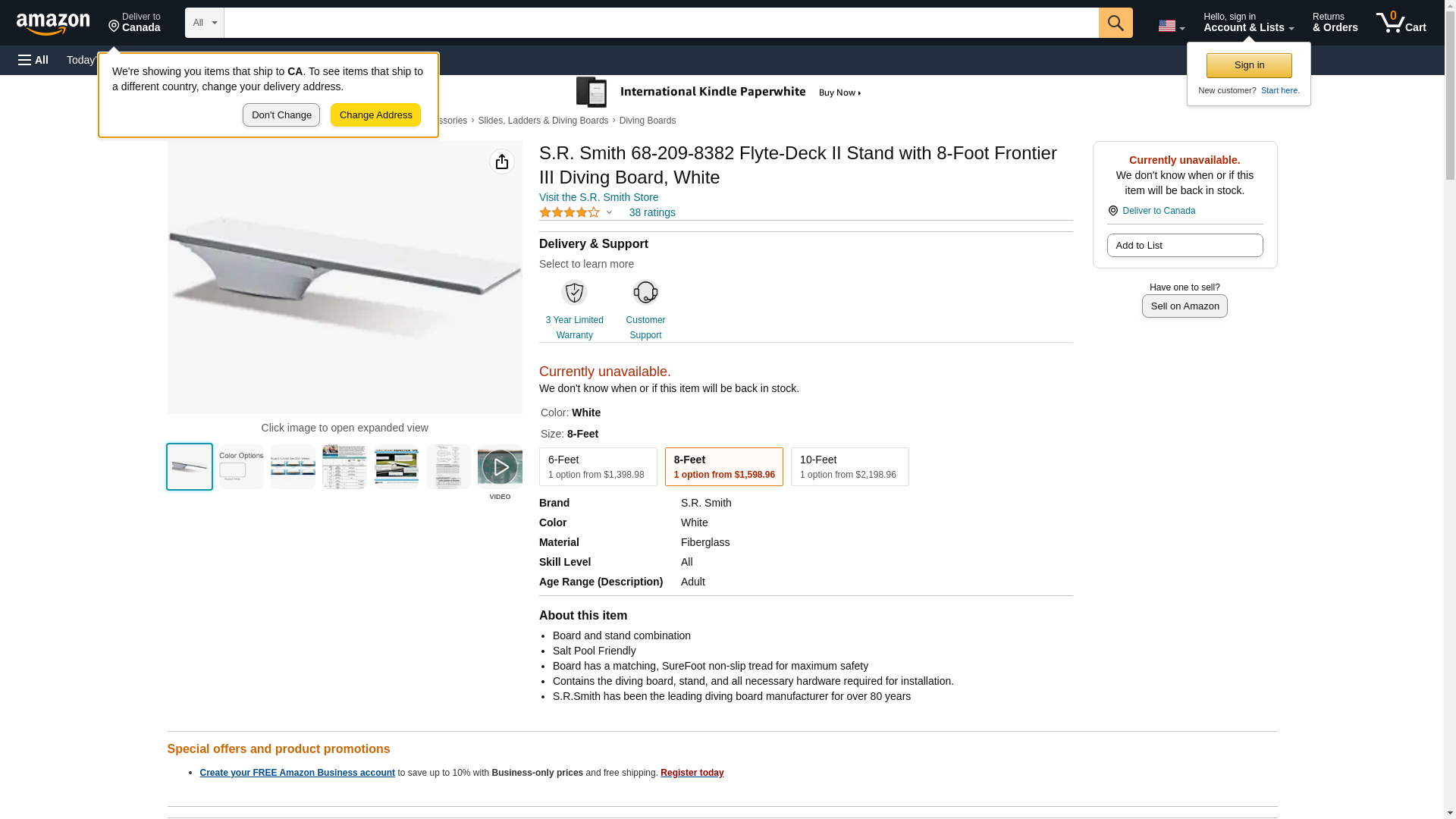1456x819 pixels.
Task: Open the search category All dropdown
Action: tap(204, 23)
